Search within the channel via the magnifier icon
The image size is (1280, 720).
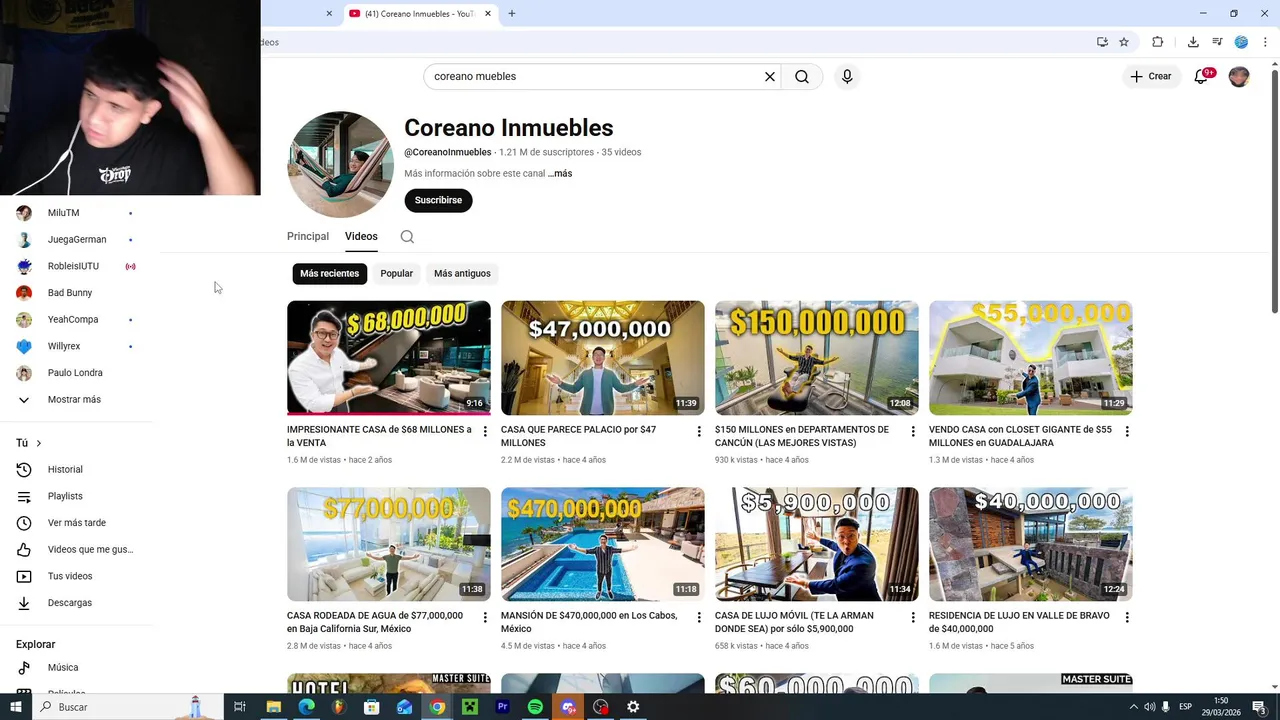tap(407, 237)
